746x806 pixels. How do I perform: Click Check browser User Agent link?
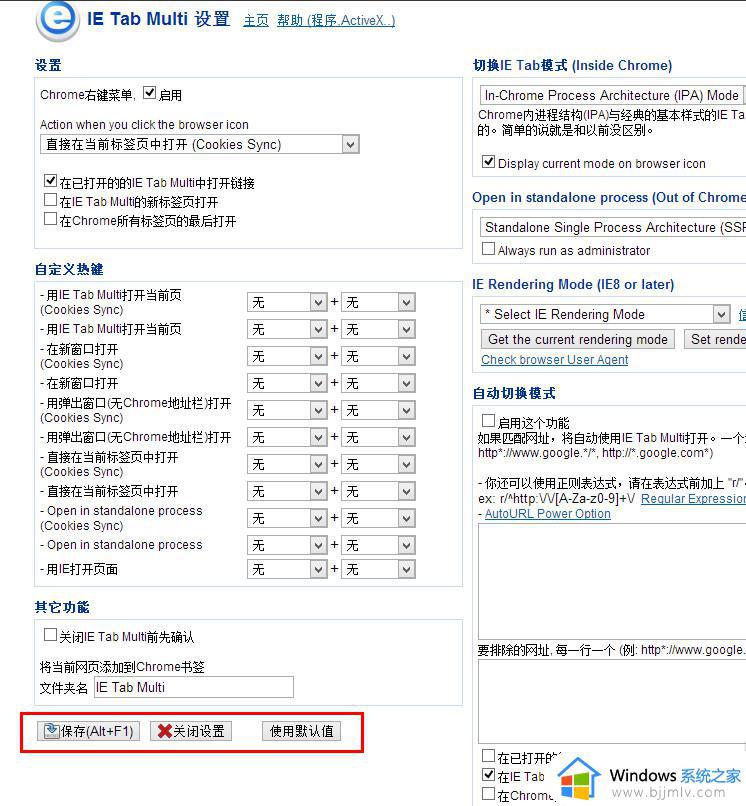pos(554,360)
